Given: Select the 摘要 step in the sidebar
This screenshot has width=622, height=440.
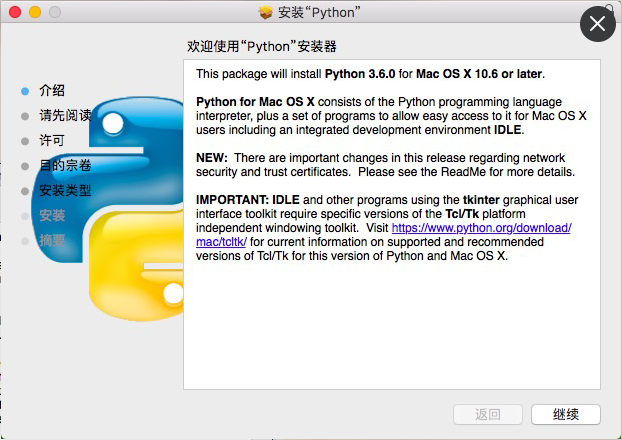Looking at the screenshot, I should [x=52, y=240].
